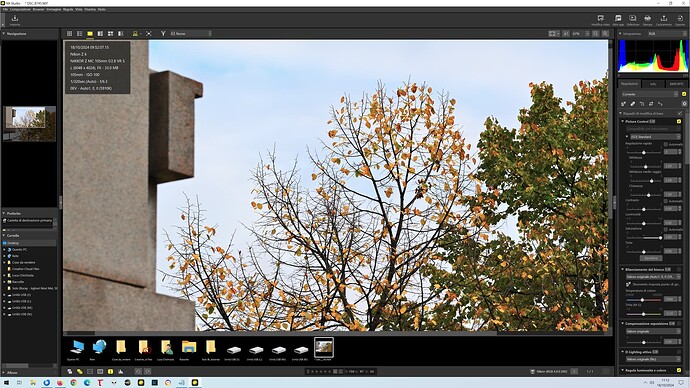Enable Automatico for Regolazione rapida
The height and width of the screenshot is (388, 690).
(666, 144)
